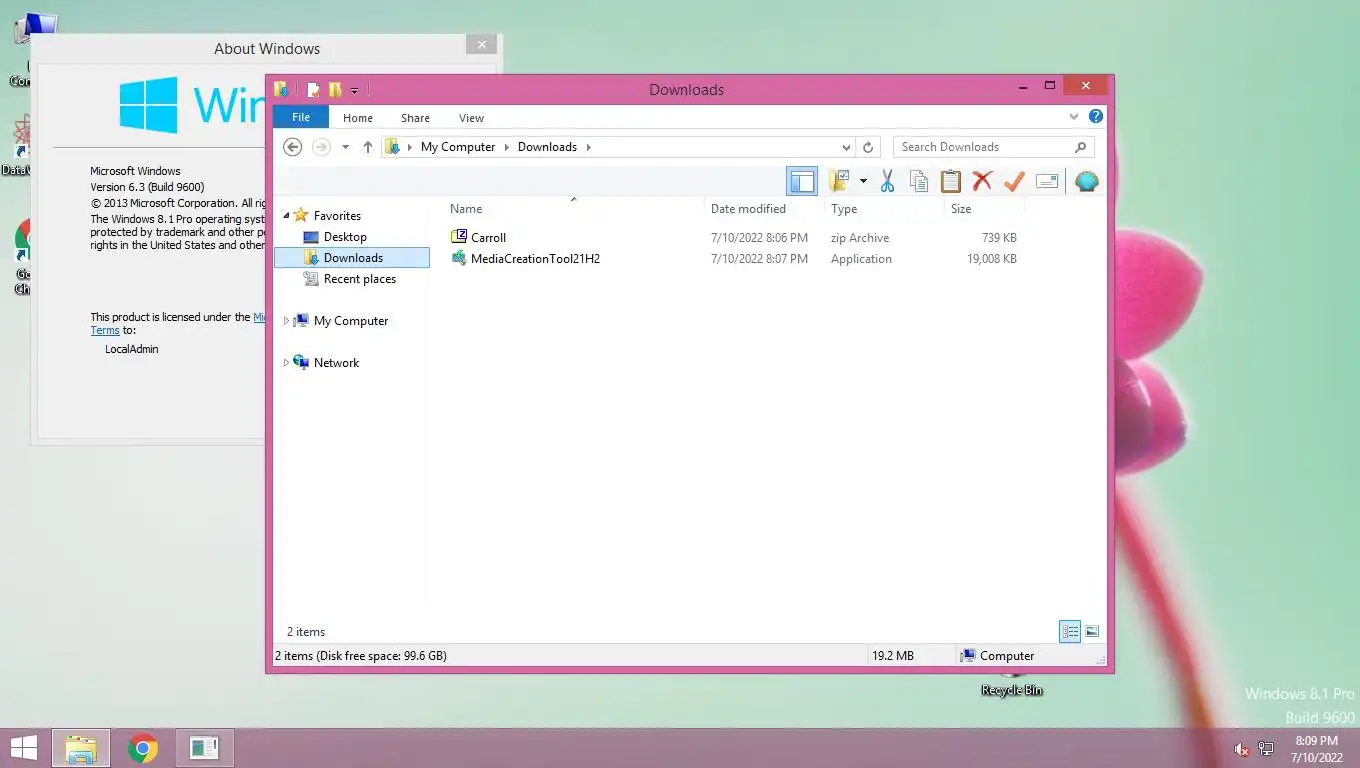
Task: Click the Downloads window system icon in title bar
Action: pos(281,89)
